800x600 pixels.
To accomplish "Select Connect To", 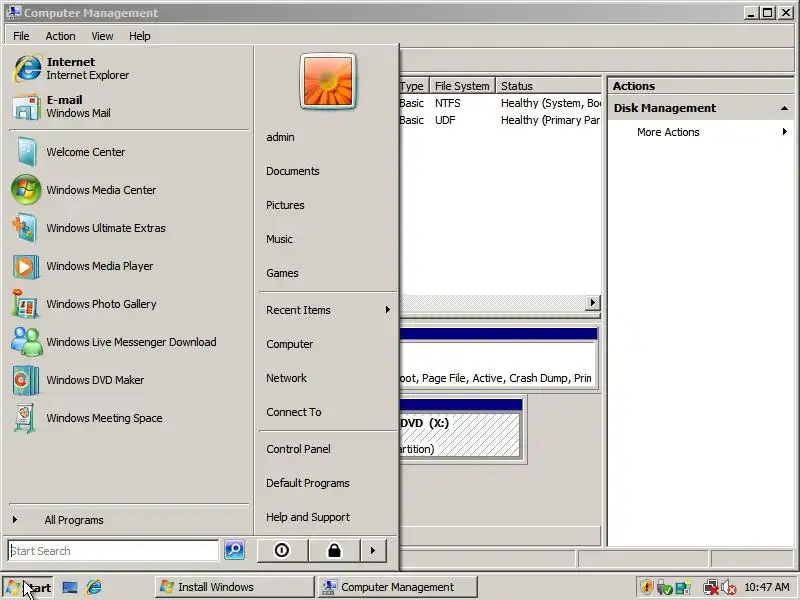I will [x=328, y=412].
